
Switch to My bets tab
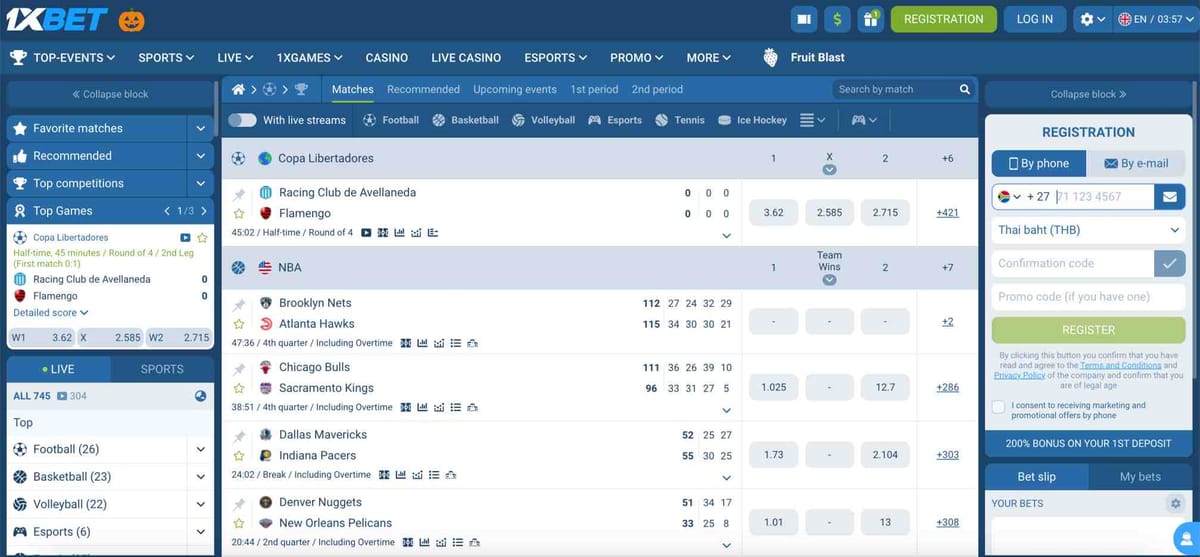(1140, 477)
